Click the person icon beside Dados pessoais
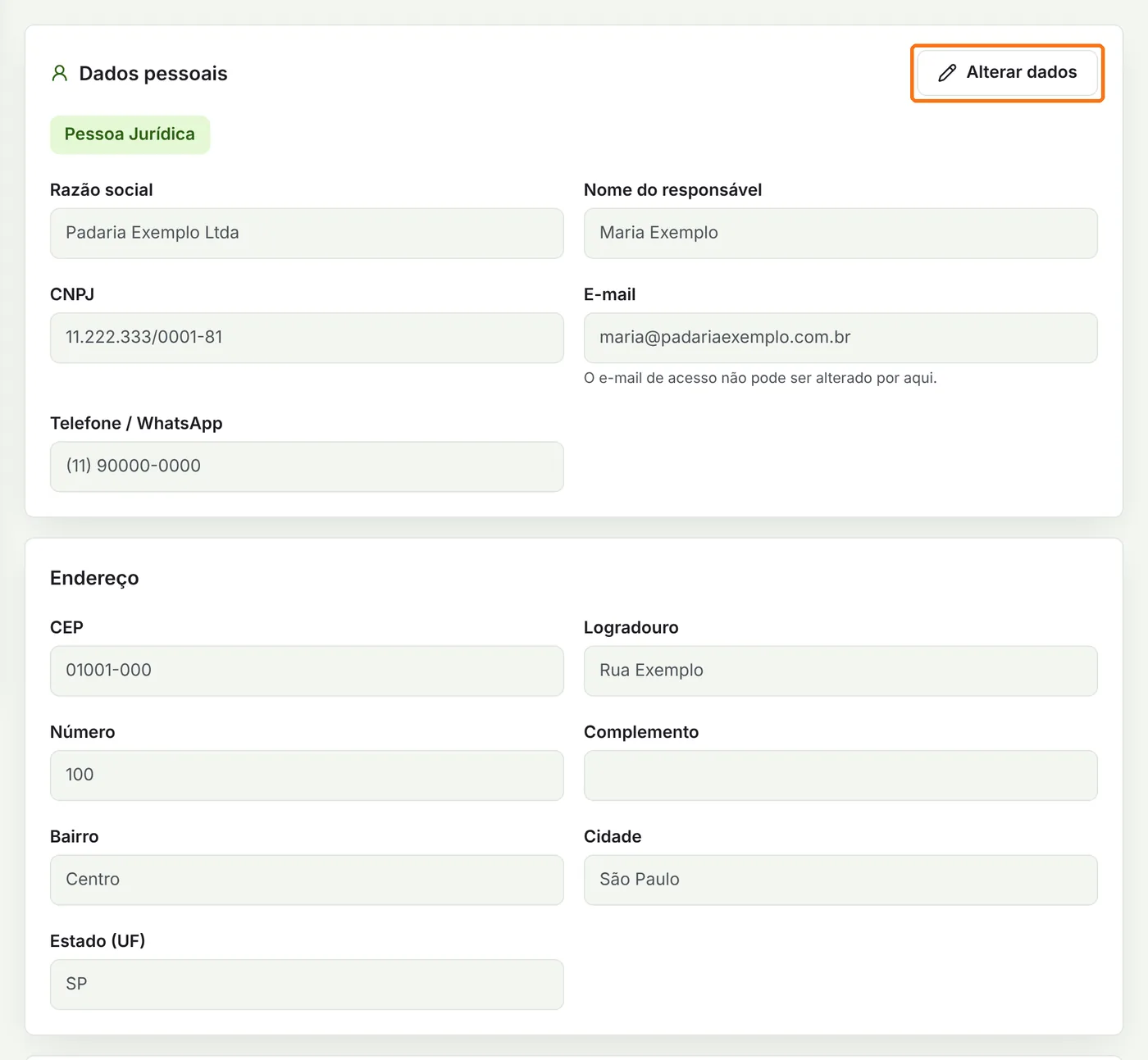The image size is (1148, 1060). tap(60, 74)
